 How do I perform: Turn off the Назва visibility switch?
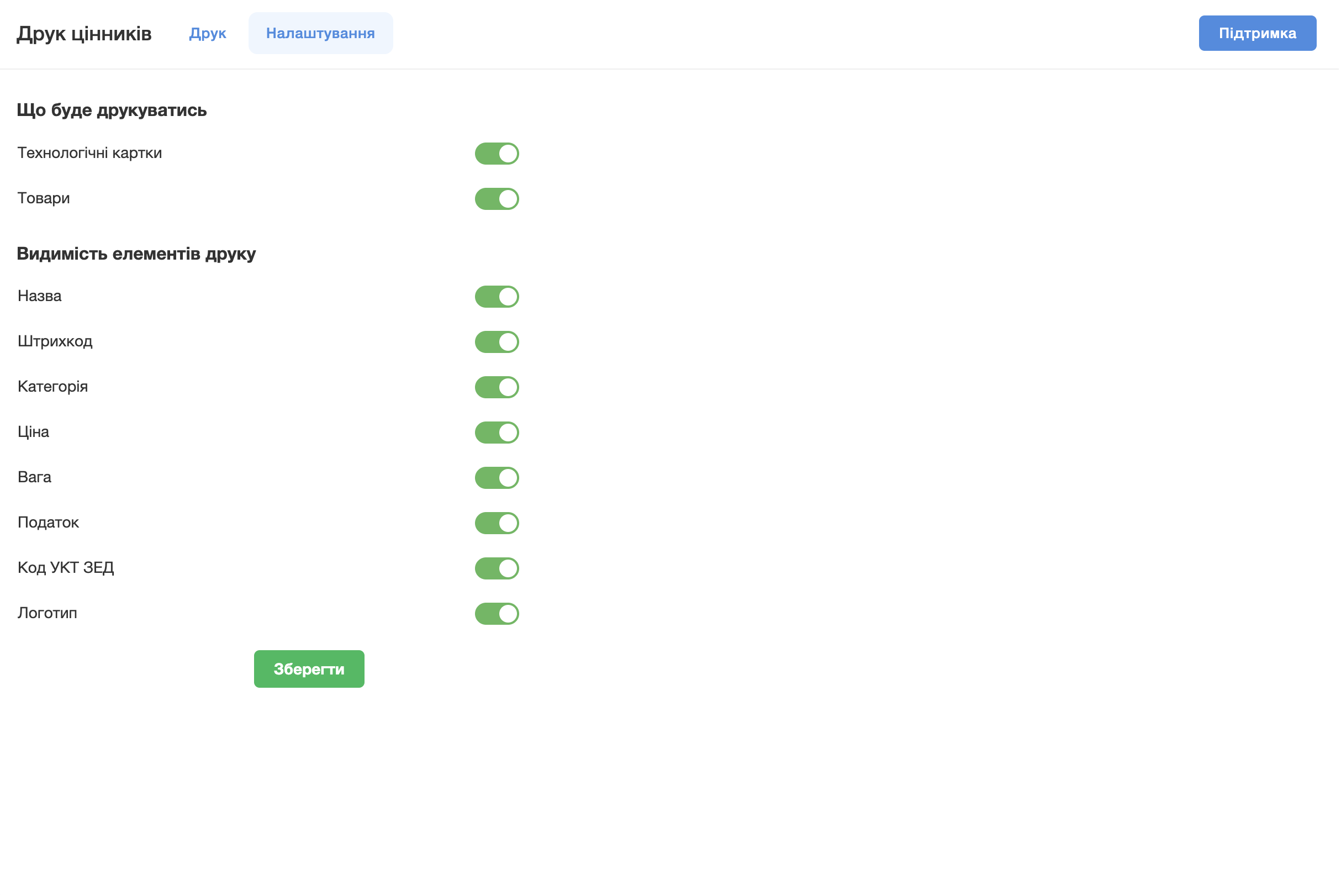point(497,297)
